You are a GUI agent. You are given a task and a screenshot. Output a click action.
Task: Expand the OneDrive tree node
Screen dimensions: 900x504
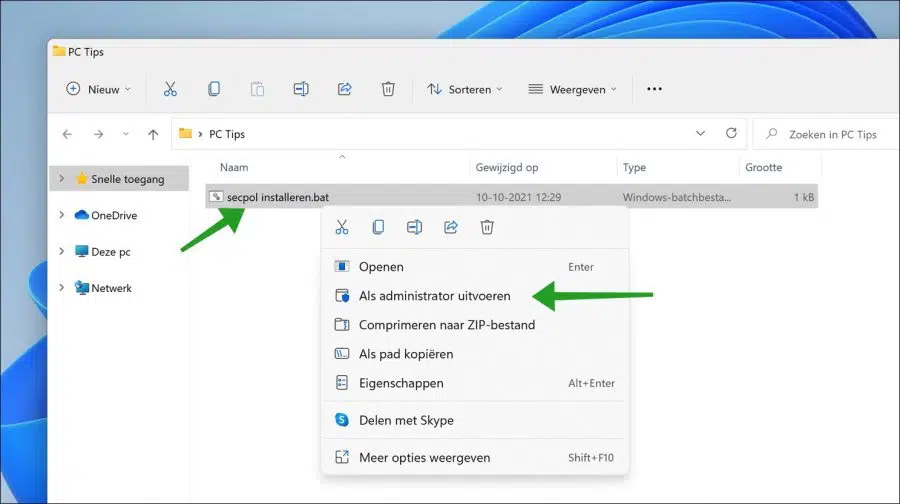click(x=61, y=215)
